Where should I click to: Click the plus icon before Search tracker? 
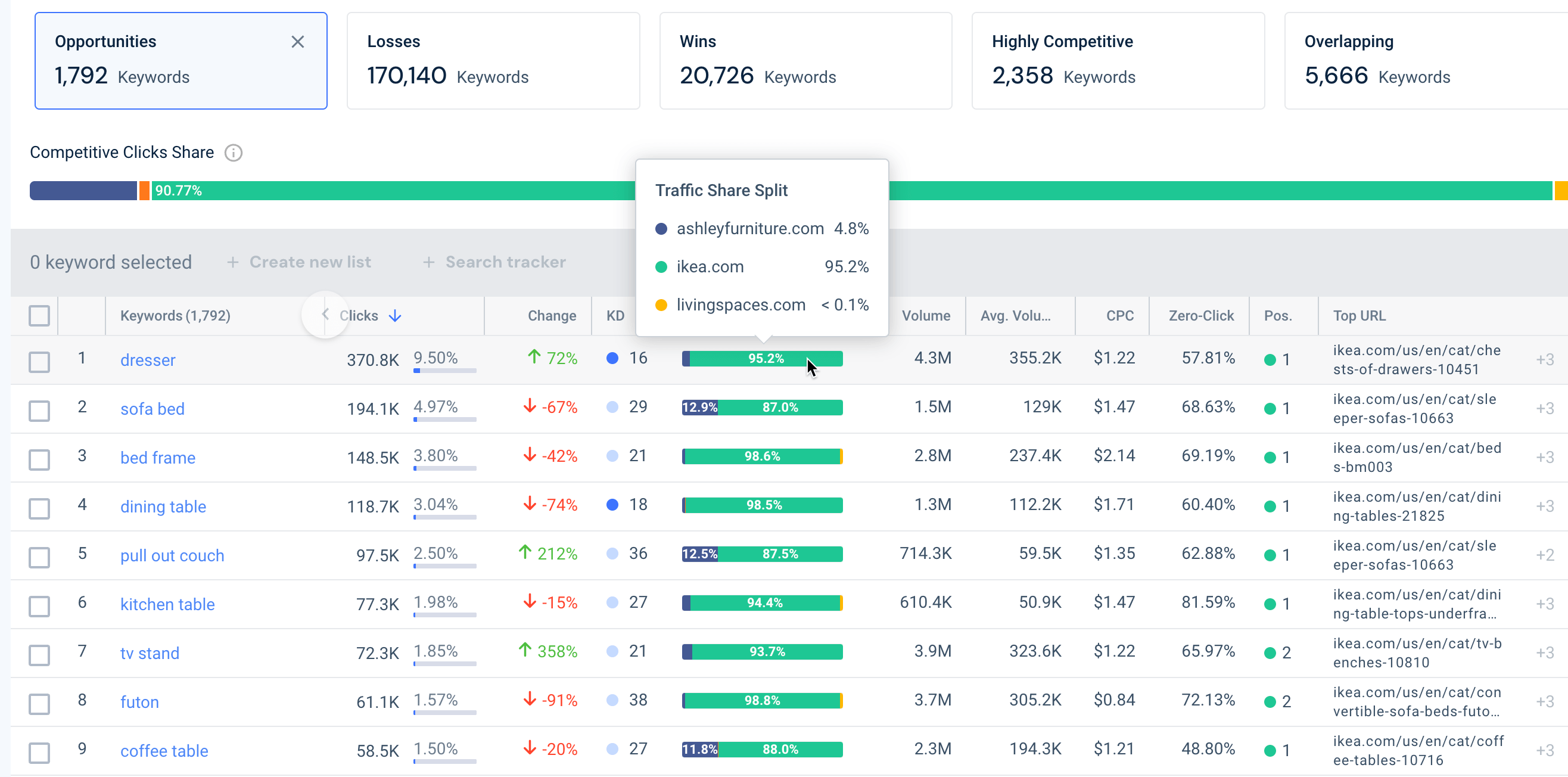click(429, 262)
